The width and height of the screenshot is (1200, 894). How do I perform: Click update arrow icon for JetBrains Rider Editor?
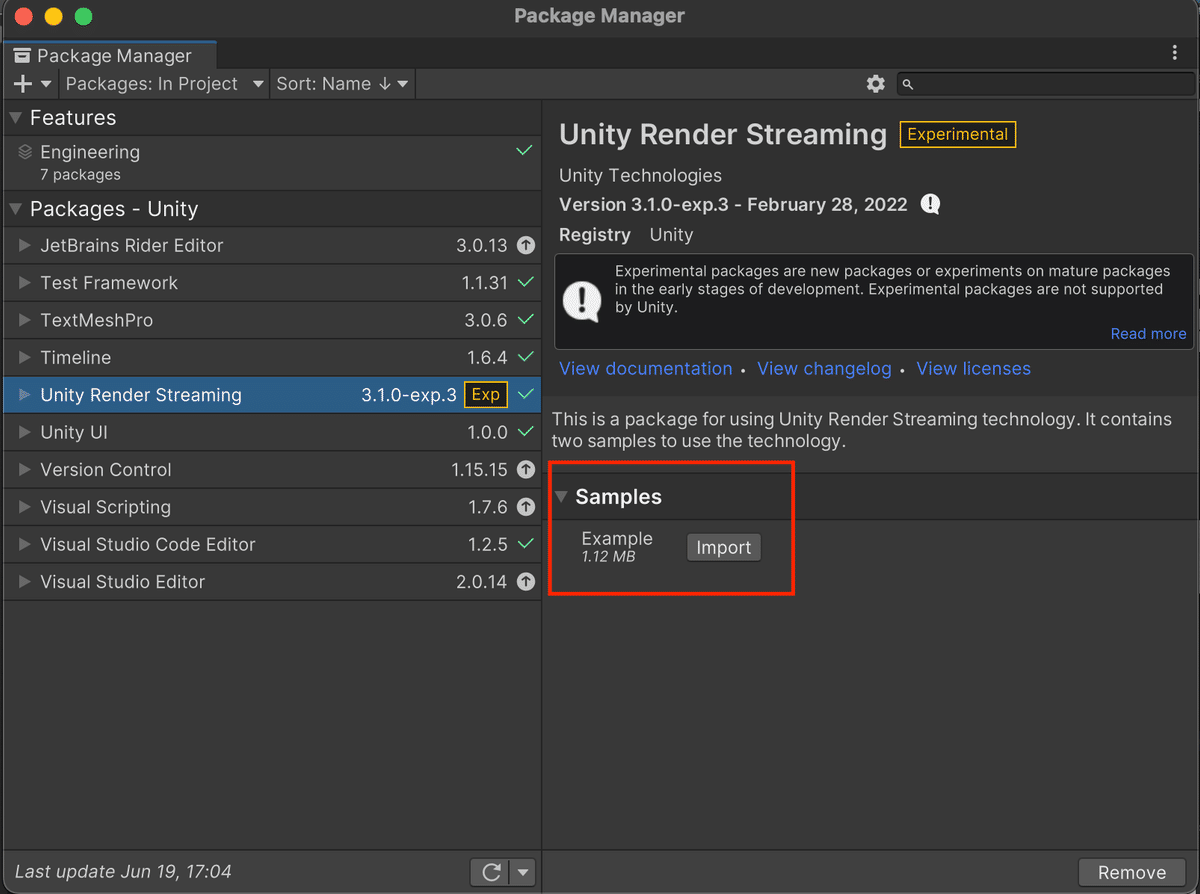pos(526,246)
